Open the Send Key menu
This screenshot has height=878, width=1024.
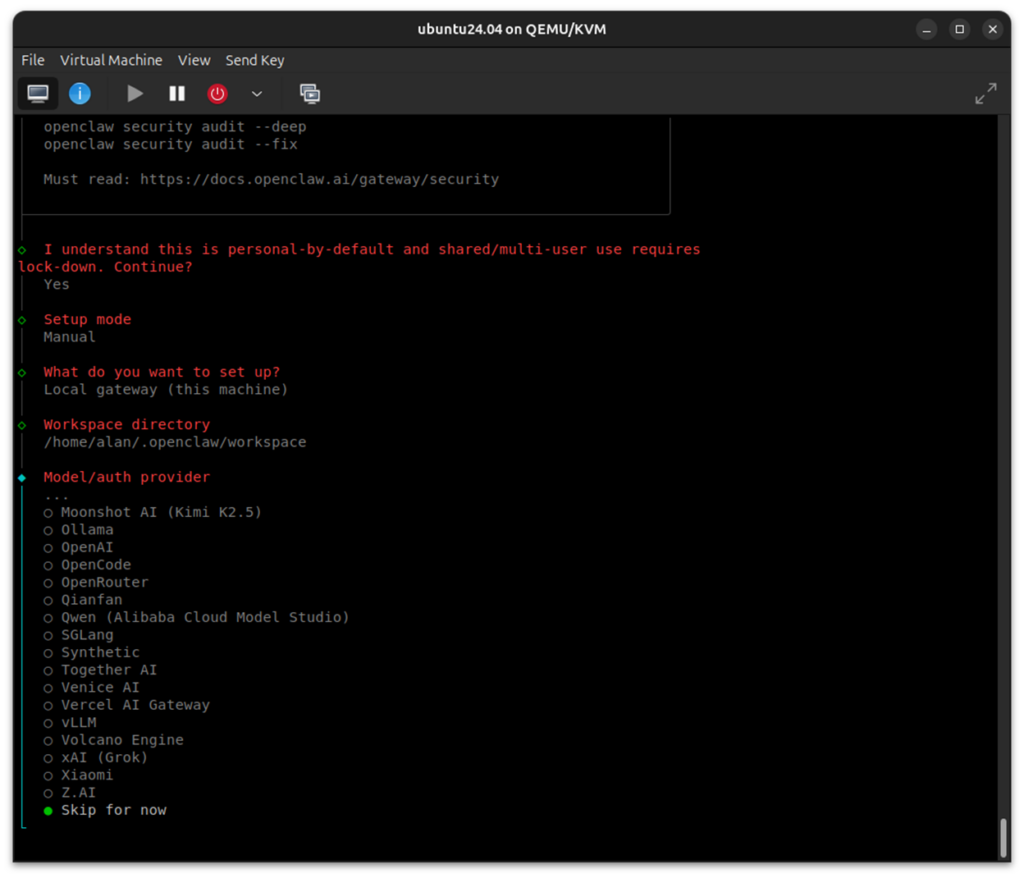pos(255,60)
